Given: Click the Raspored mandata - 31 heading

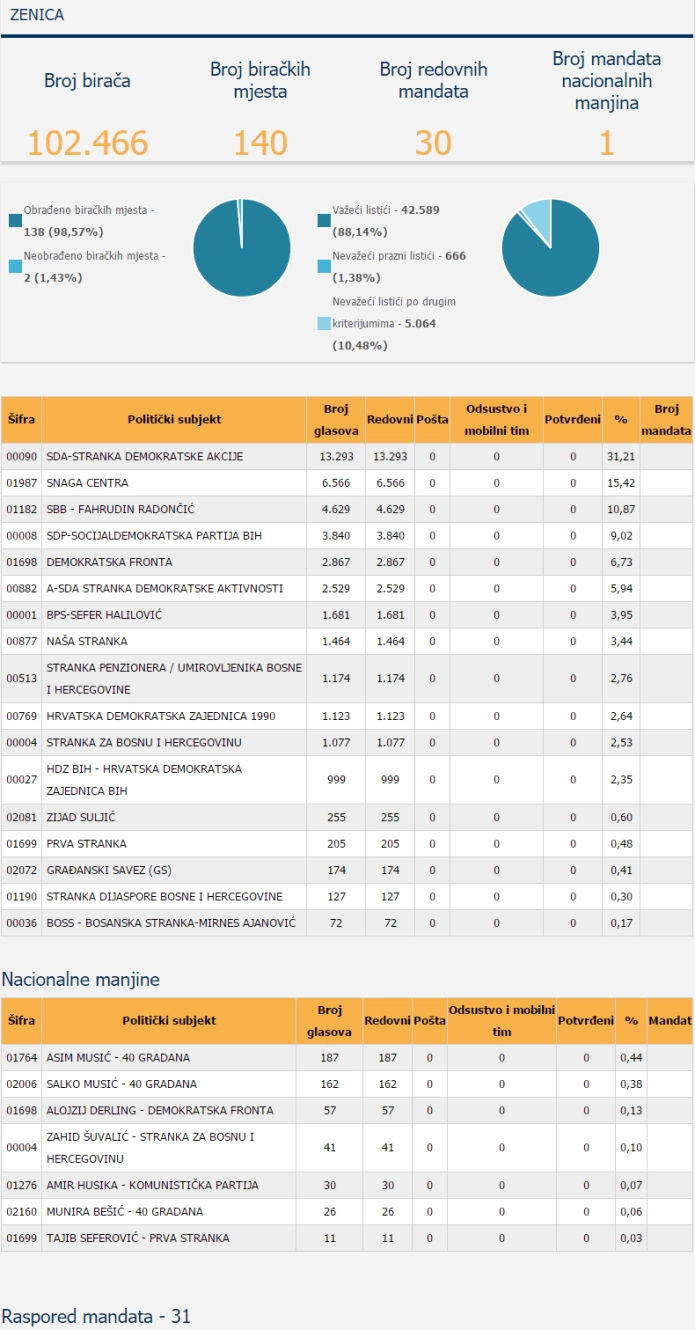Looking at the screenshot, I should [x=96, y=1316].
